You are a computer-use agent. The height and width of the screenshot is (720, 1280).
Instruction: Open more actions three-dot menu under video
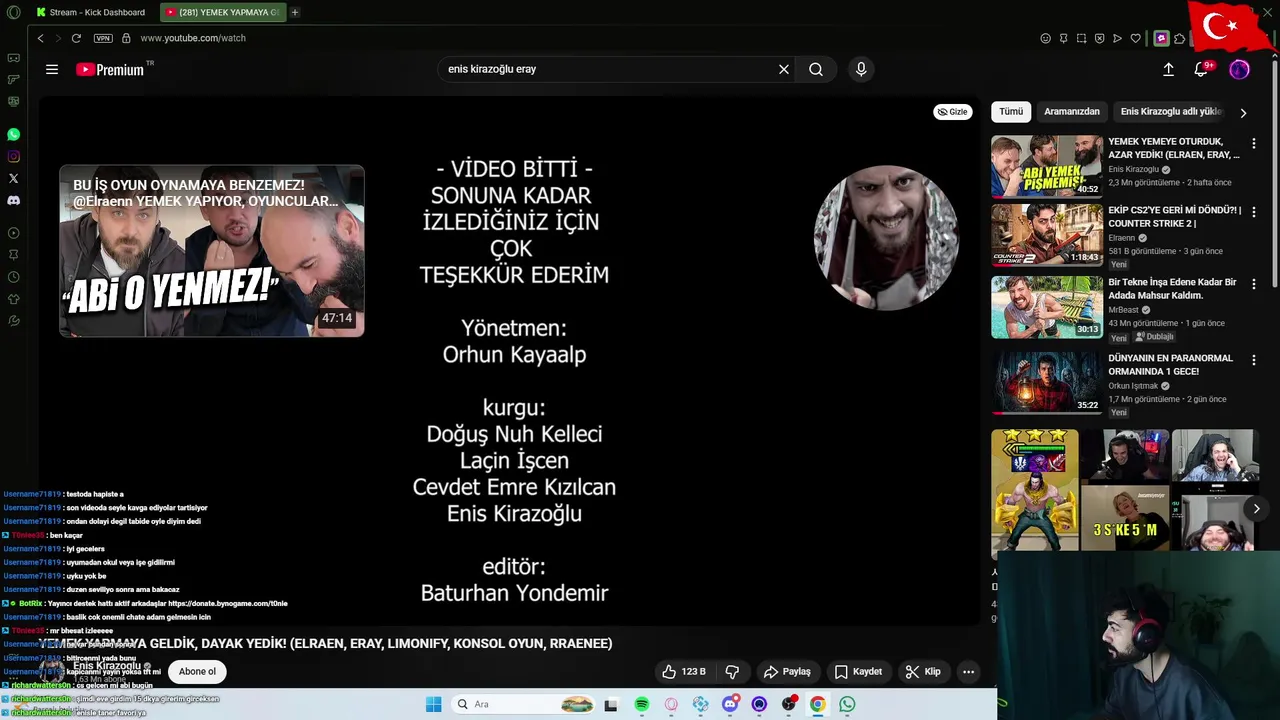[x=968, y=672]
